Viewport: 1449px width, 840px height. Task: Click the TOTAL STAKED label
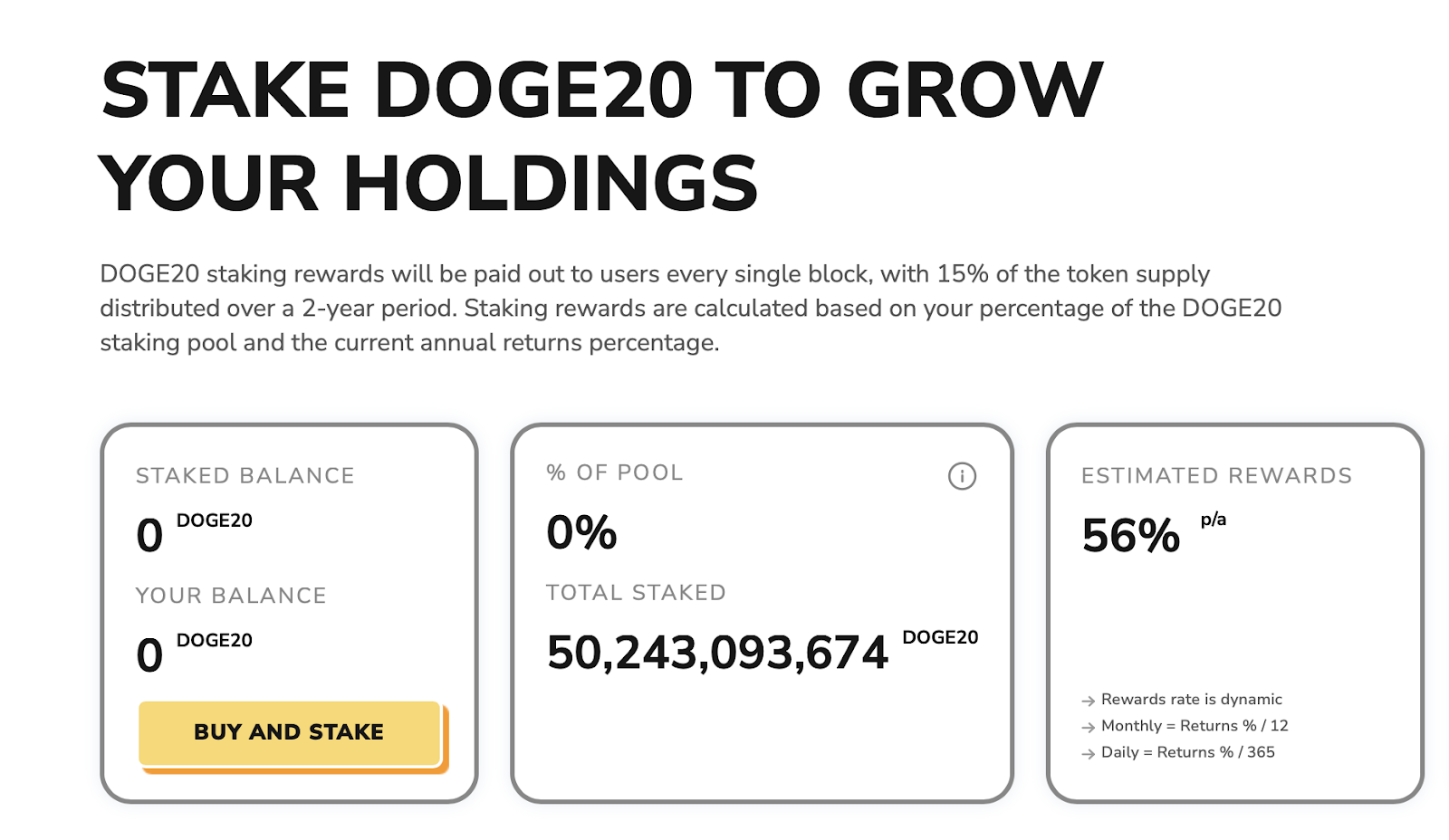636,593
